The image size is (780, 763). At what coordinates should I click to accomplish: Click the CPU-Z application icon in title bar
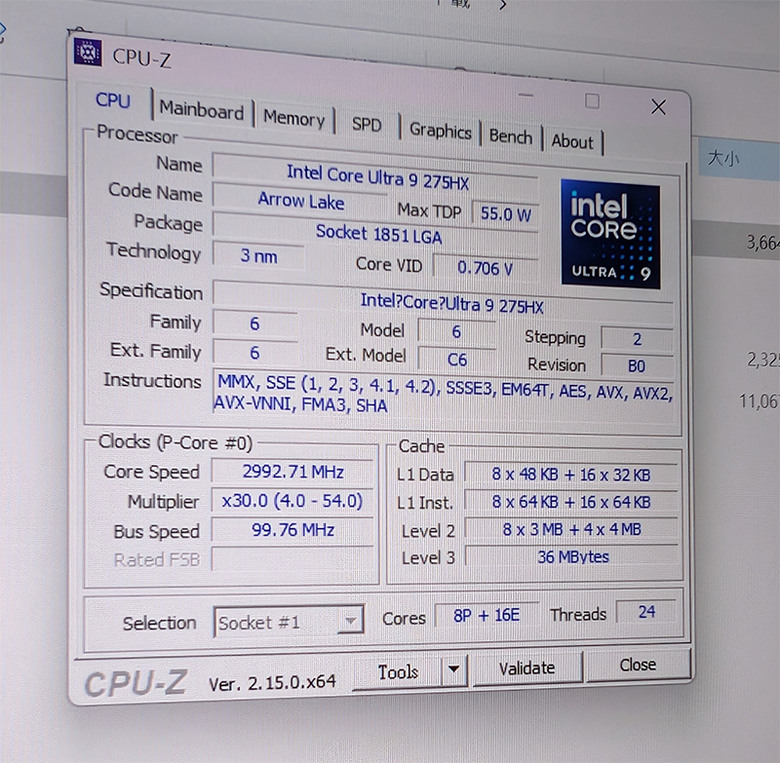pyautogui.click(x=88, y=52)
